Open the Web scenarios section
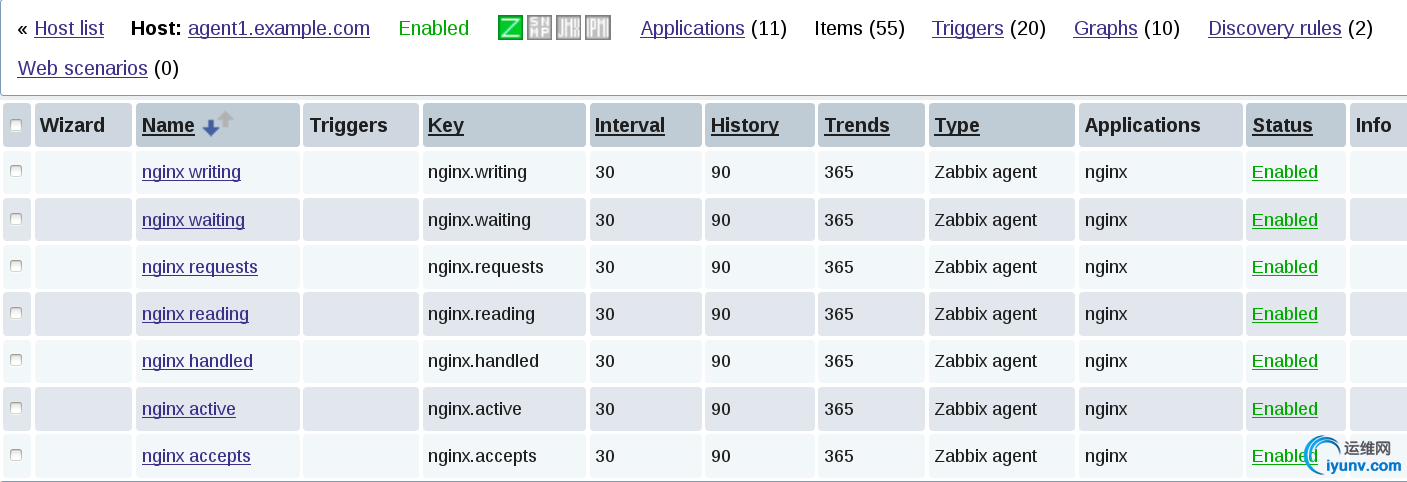1407x482 pixels. [83, 68]
